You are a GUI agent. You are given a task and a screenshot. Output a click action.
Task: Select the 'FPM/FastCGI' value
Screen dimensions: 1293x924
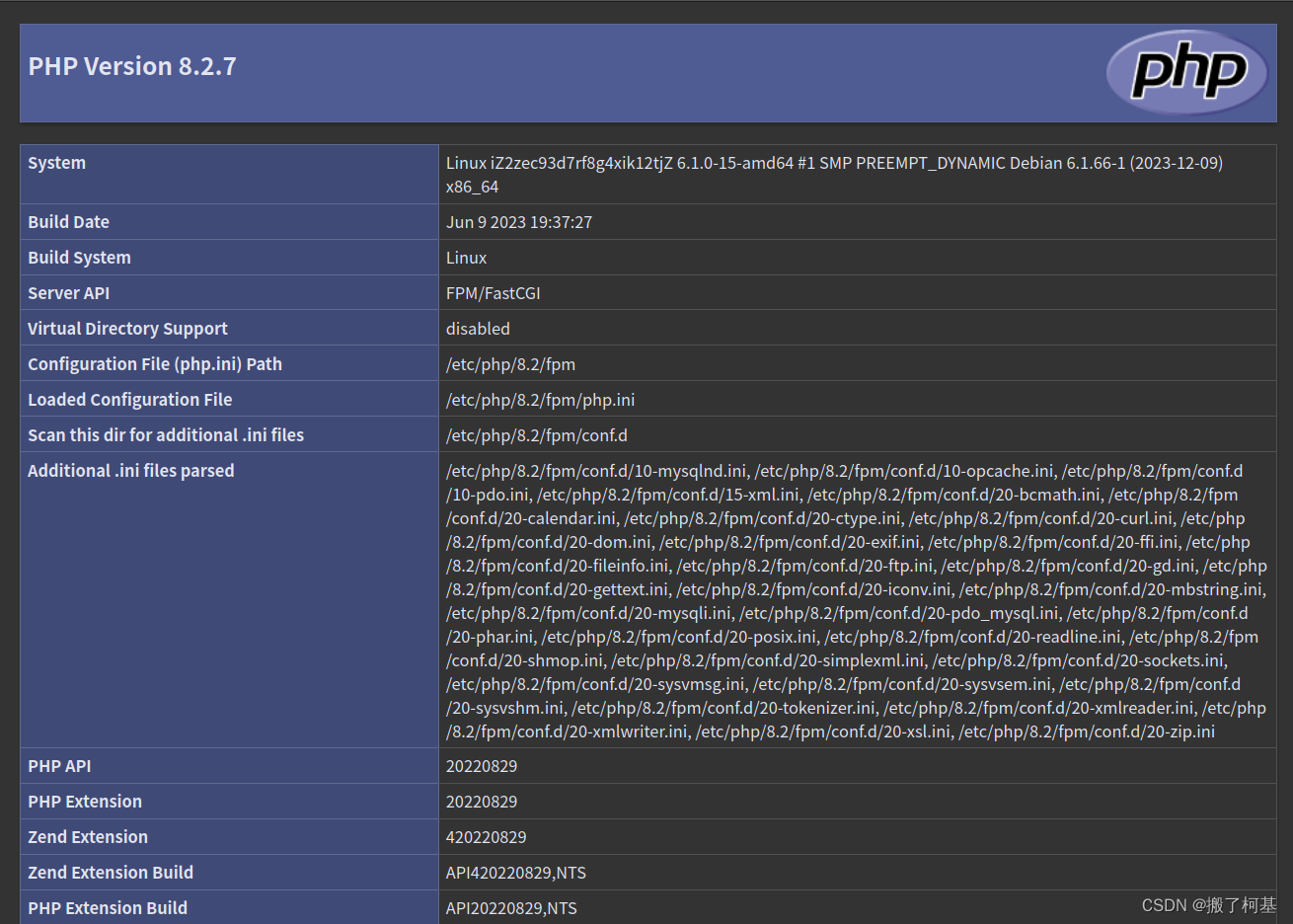pos(493,293)
